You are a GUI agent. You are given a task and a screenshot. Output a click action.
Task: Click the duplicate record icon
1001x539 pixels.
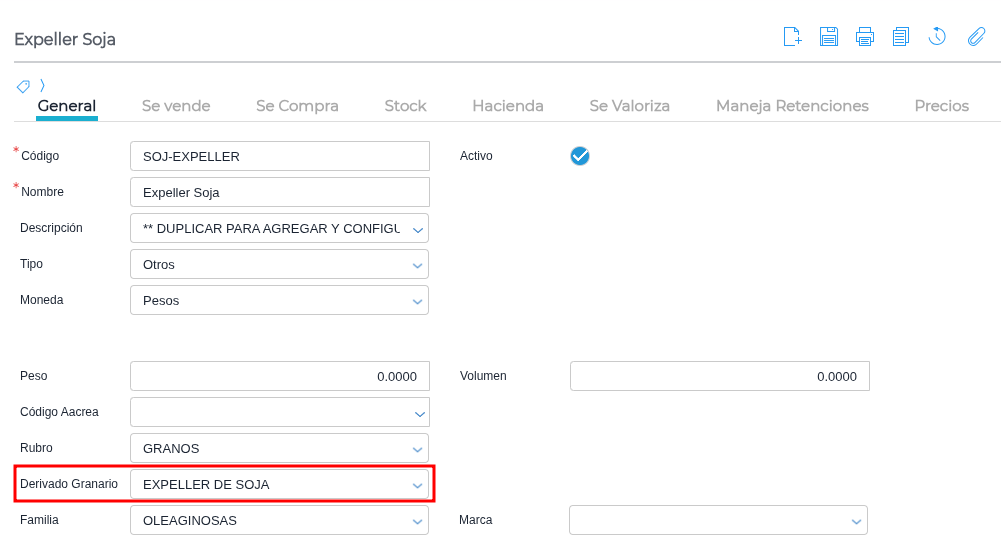coord(901,37)
